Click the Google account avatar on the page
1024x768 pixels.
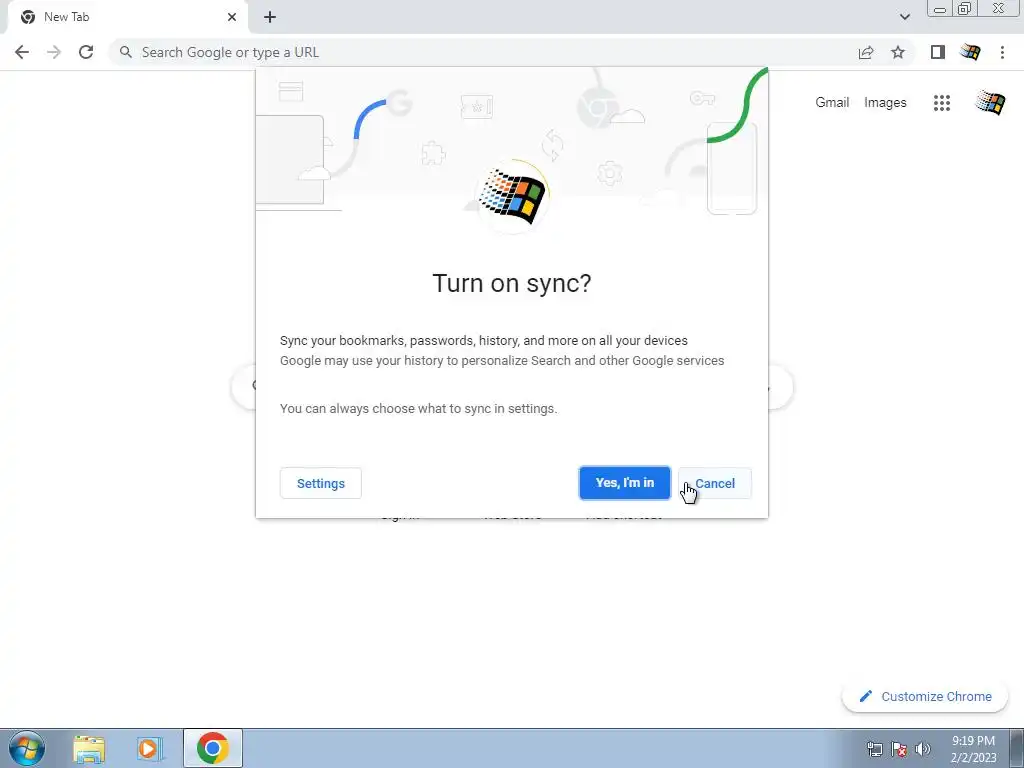coord(990,103)
